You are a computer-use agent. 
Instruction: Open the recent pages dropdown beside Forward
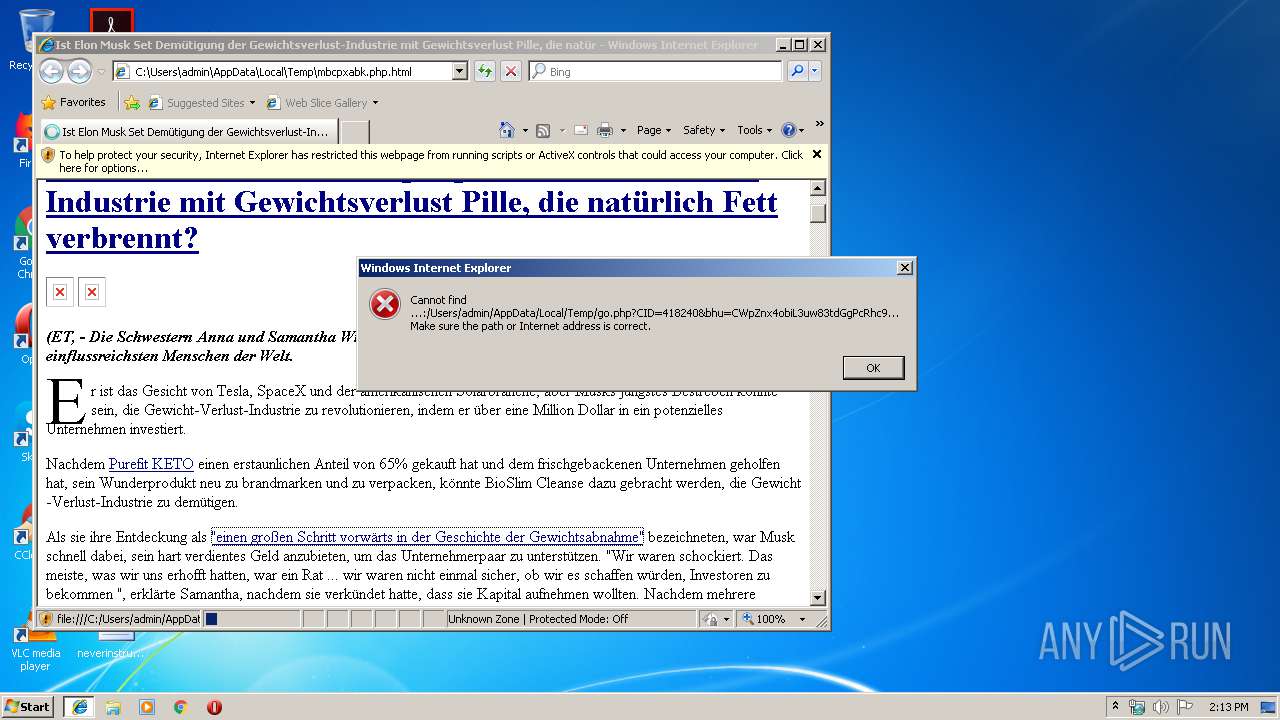click(x=101, y=72)
